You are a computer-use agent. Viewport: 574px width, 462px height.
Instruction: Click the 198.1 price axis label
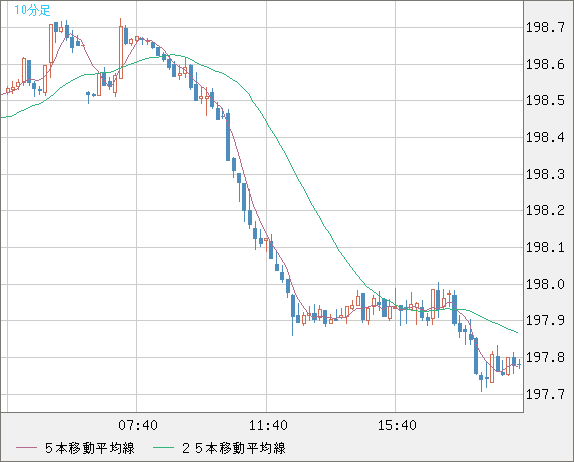(545, 247)
